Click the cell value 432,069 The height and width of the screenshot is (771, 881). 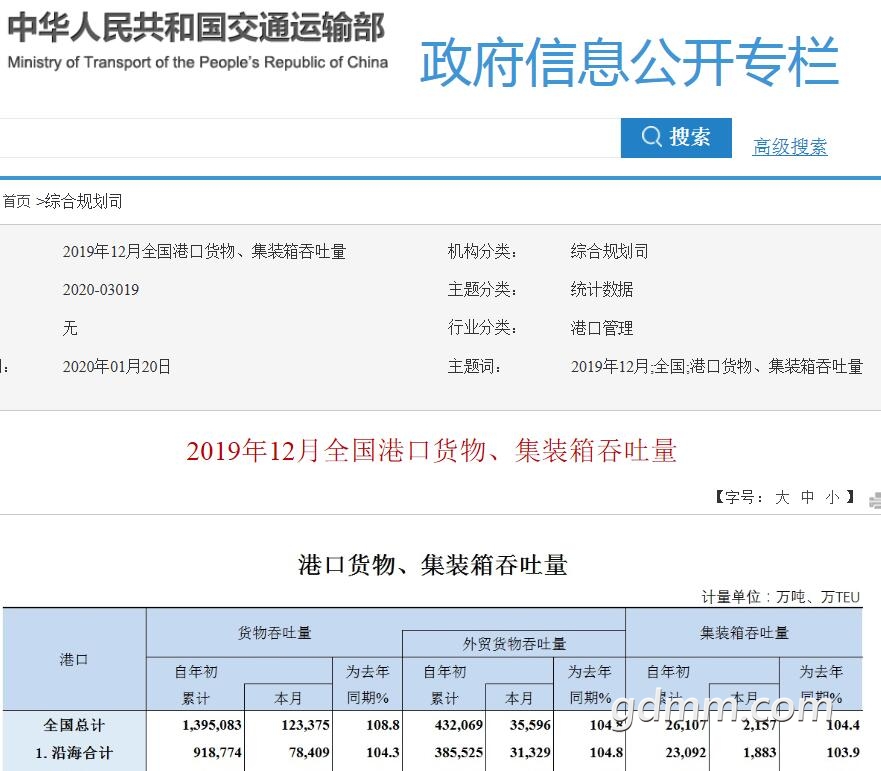click(458, 725)
